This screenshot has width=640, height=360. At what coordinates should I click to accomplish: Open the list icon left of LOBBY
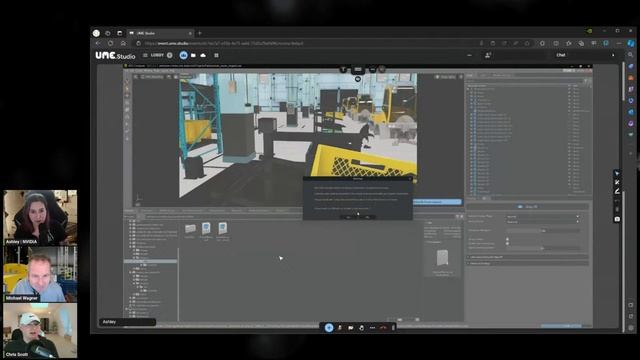(x=145, y=55)
